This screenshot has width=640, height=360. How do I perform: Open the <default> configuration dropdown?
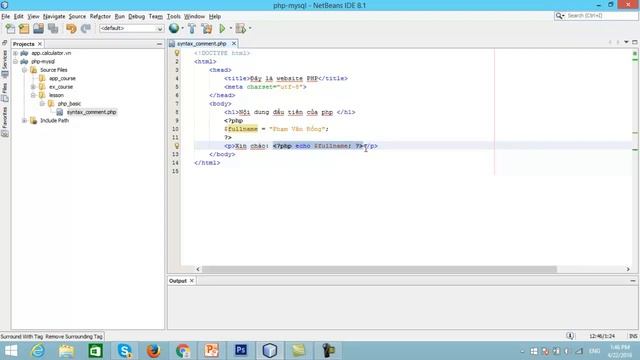[x=131, y=29]
